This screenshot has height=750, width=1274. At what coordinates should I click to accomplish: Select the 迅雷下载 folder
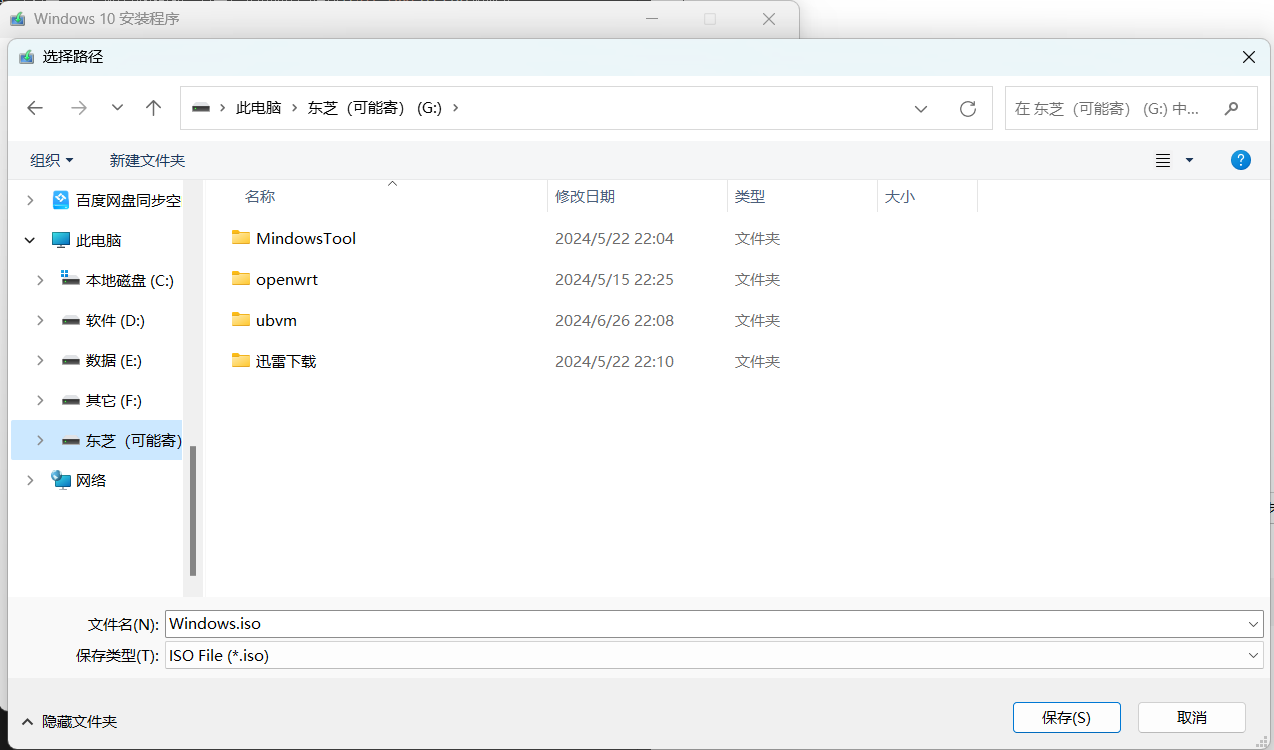click(285, 361)
